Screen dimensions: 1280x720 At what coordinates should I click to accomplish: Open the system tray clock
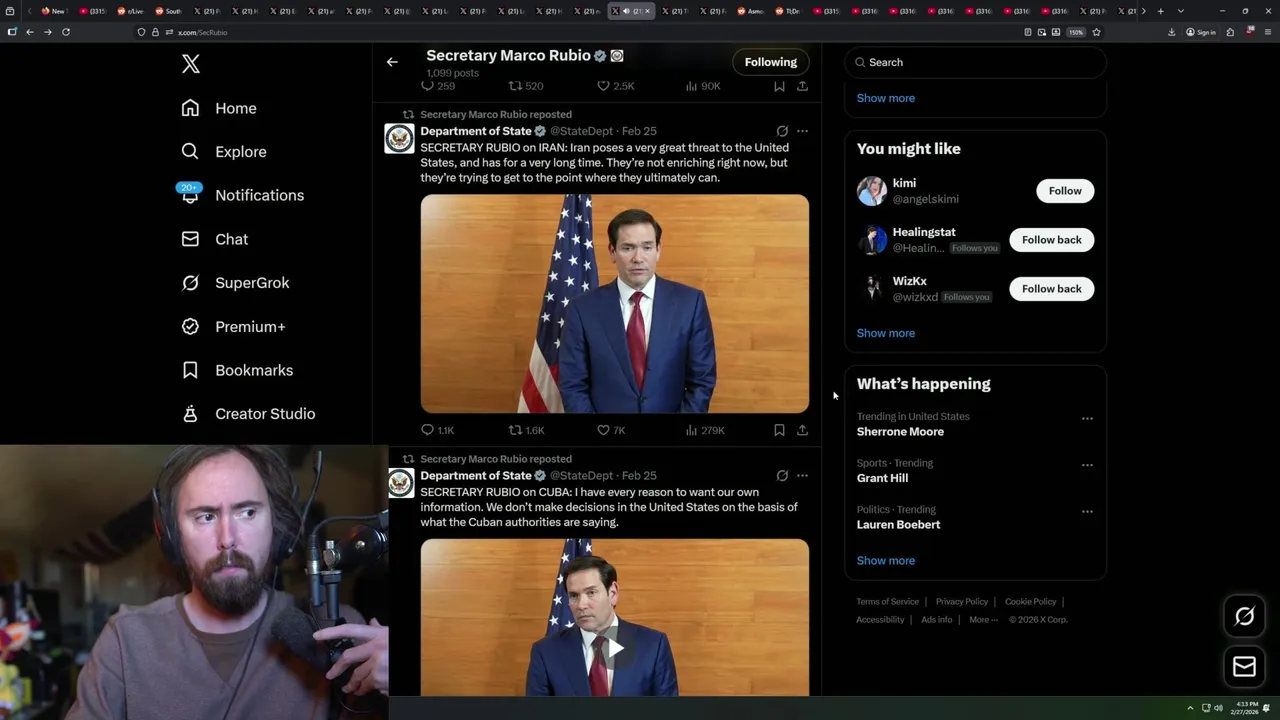click(x=1245, y=707)
